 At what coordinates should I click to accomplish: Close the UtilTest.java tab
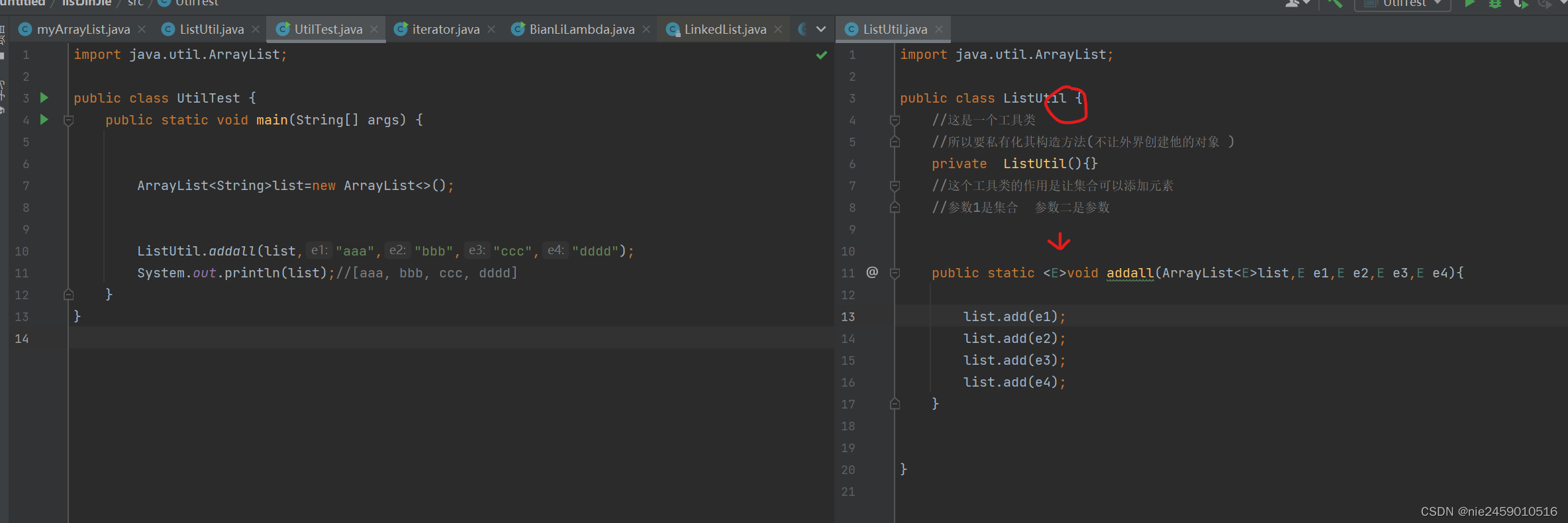[x=374, y=29]
